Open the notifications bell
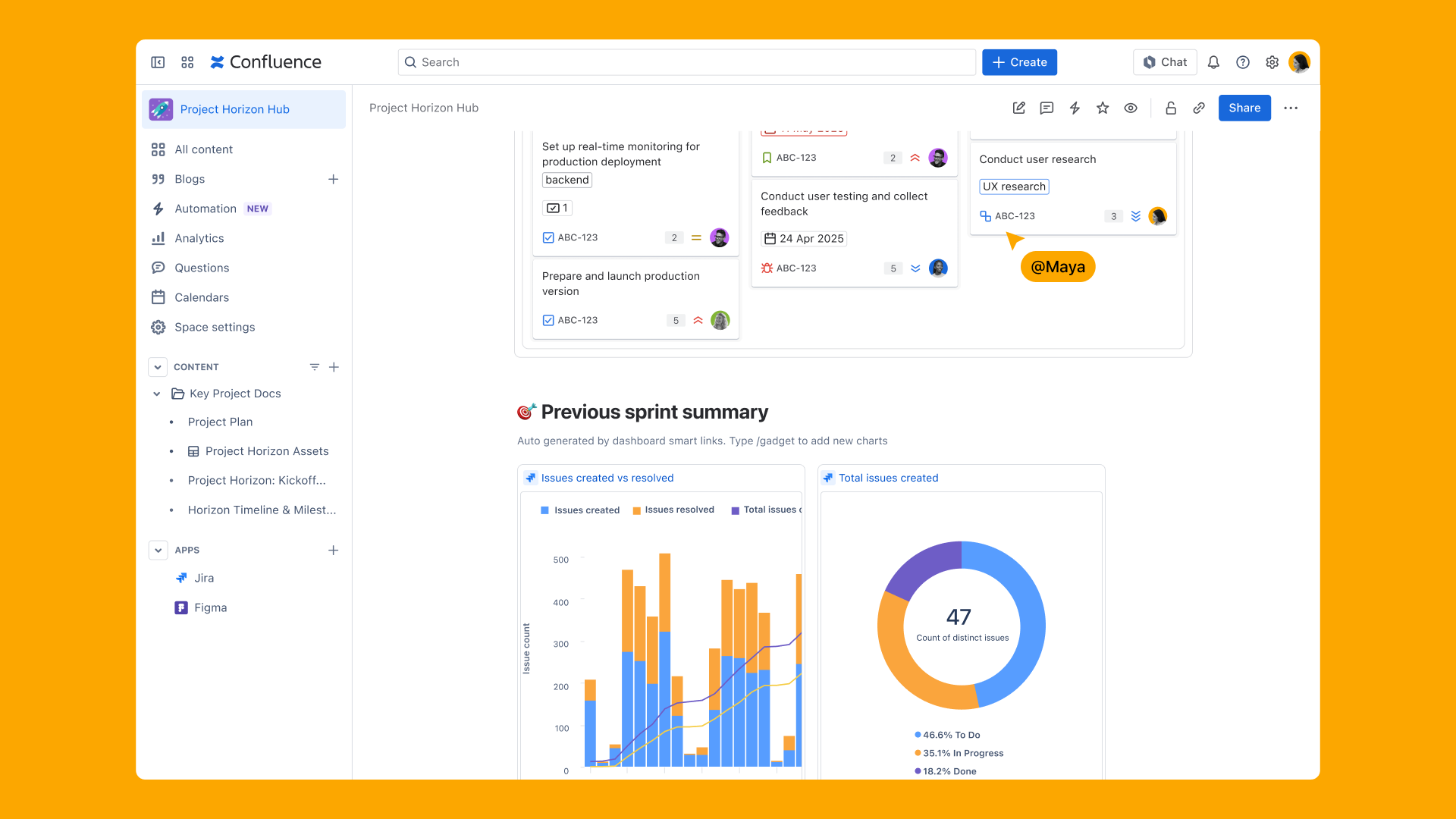The height and width of the screenshot is (819, 1456). coord(1213,62)
